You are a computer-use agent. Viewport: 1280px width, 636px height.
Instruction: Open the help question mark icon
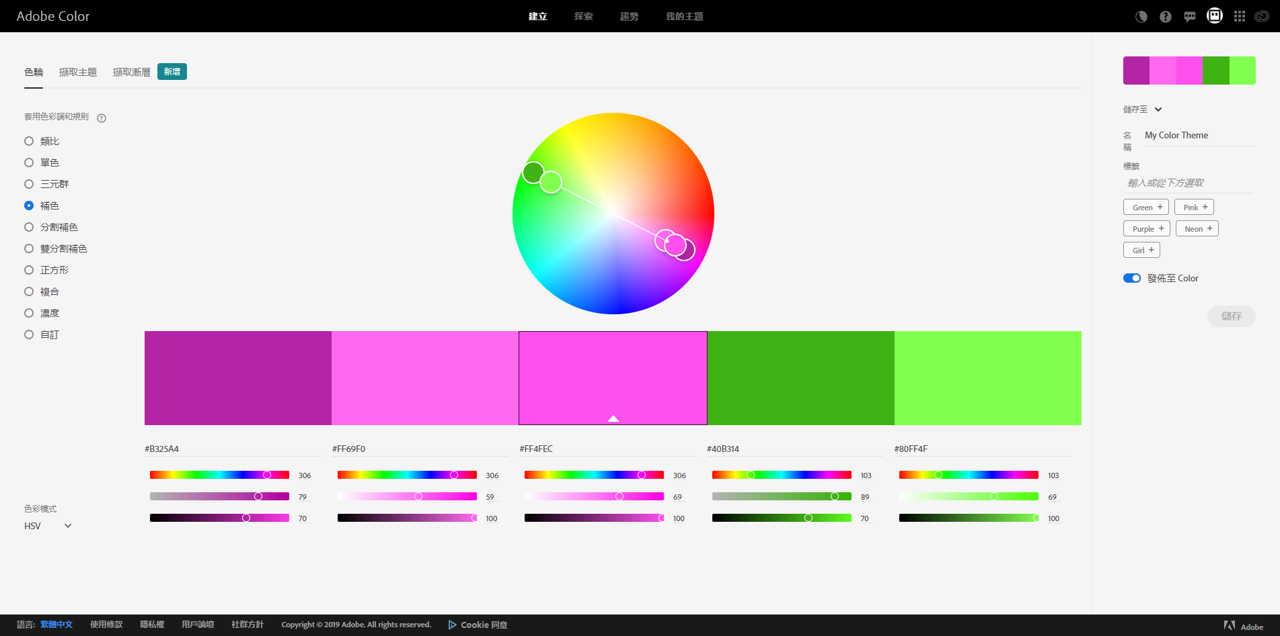point(1165,17)
